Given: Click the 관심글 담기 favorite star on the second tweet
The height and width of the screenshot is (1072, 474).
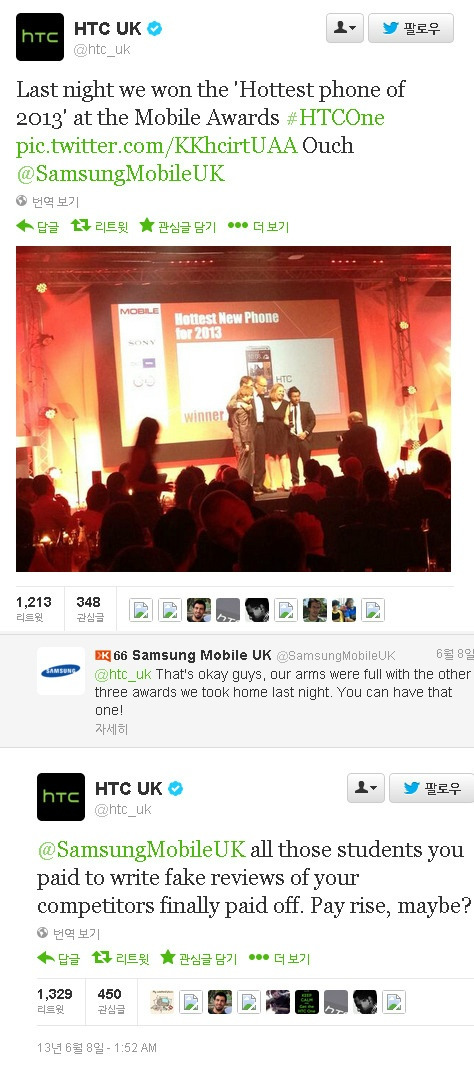Looking at the screenshot, I should [x=168, y=957].
